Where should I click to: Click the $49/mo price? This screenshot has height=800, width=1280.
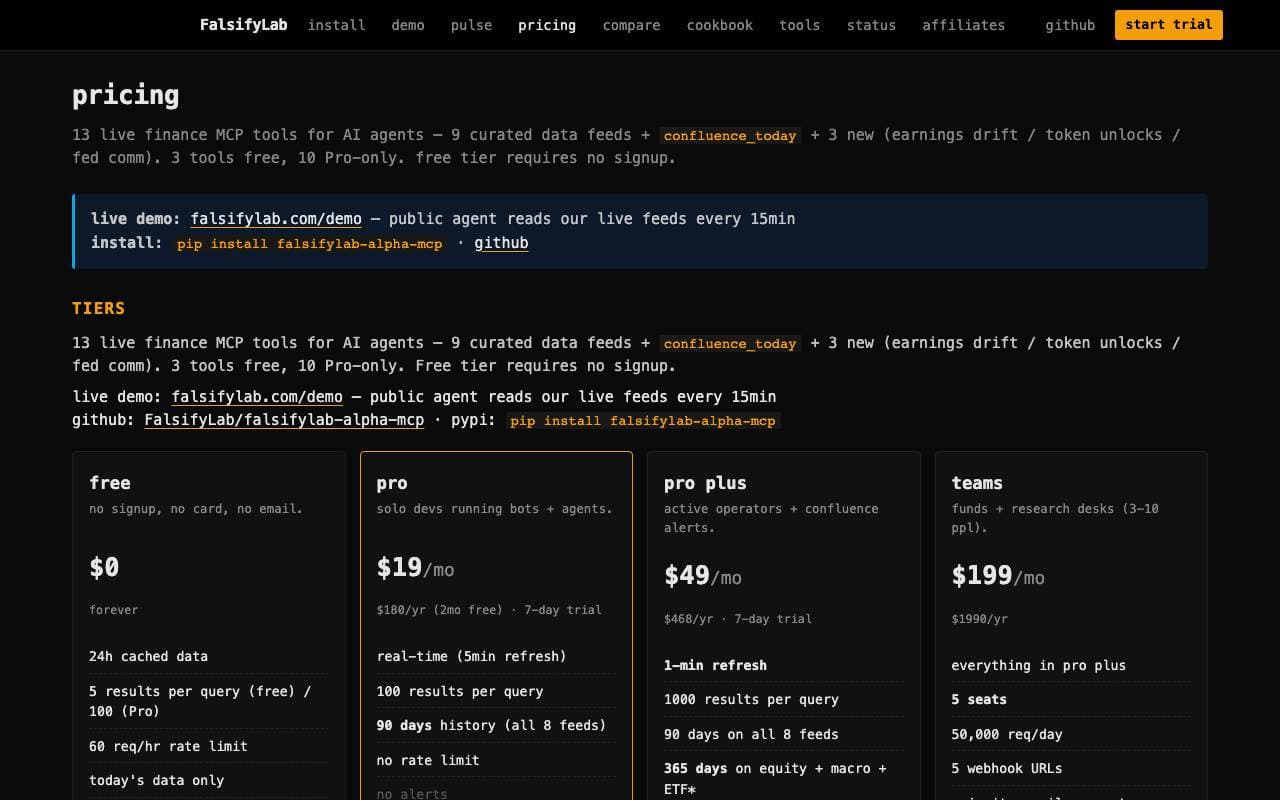pos(703,576)
